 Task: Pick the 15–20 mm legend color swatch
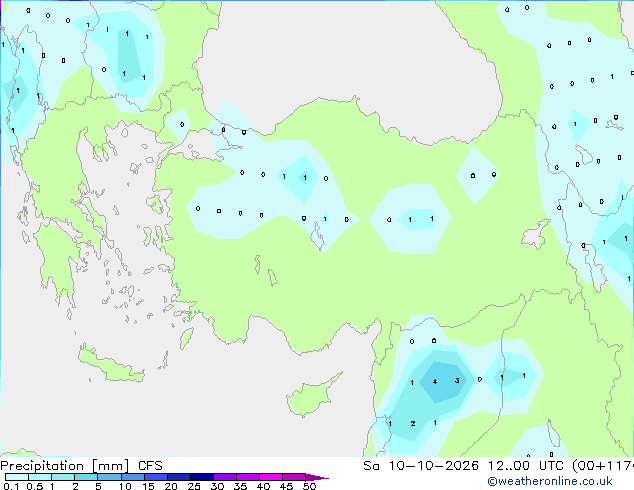point(155,477)
